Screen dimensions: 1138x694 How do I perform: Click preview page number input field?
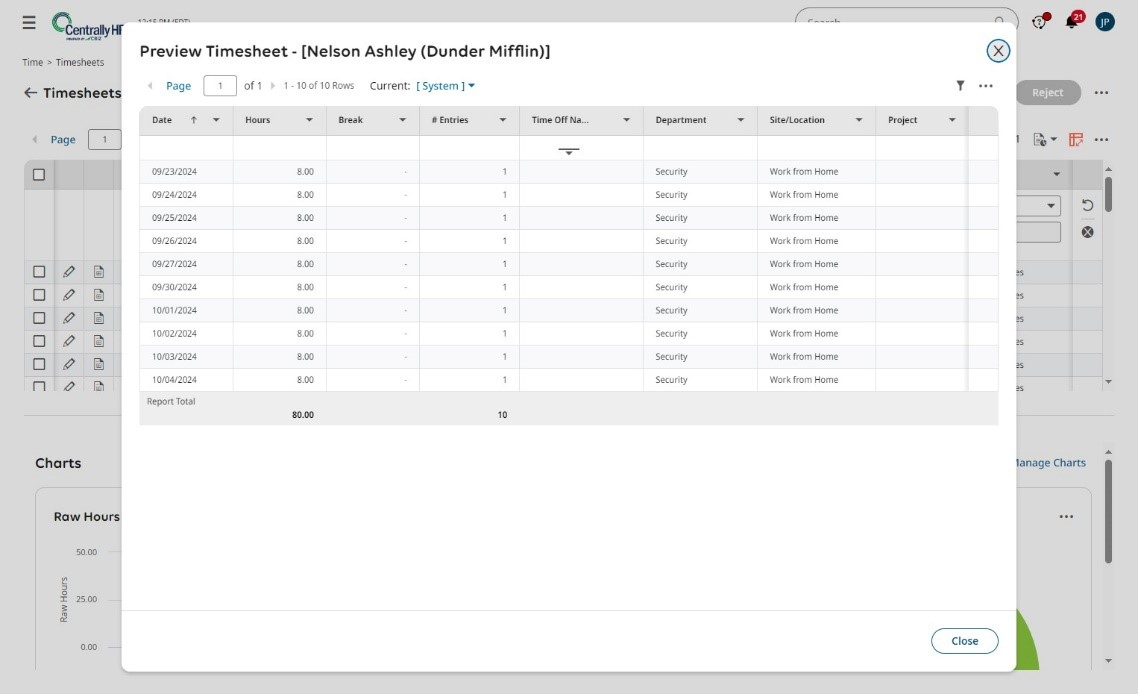point(220,86)
